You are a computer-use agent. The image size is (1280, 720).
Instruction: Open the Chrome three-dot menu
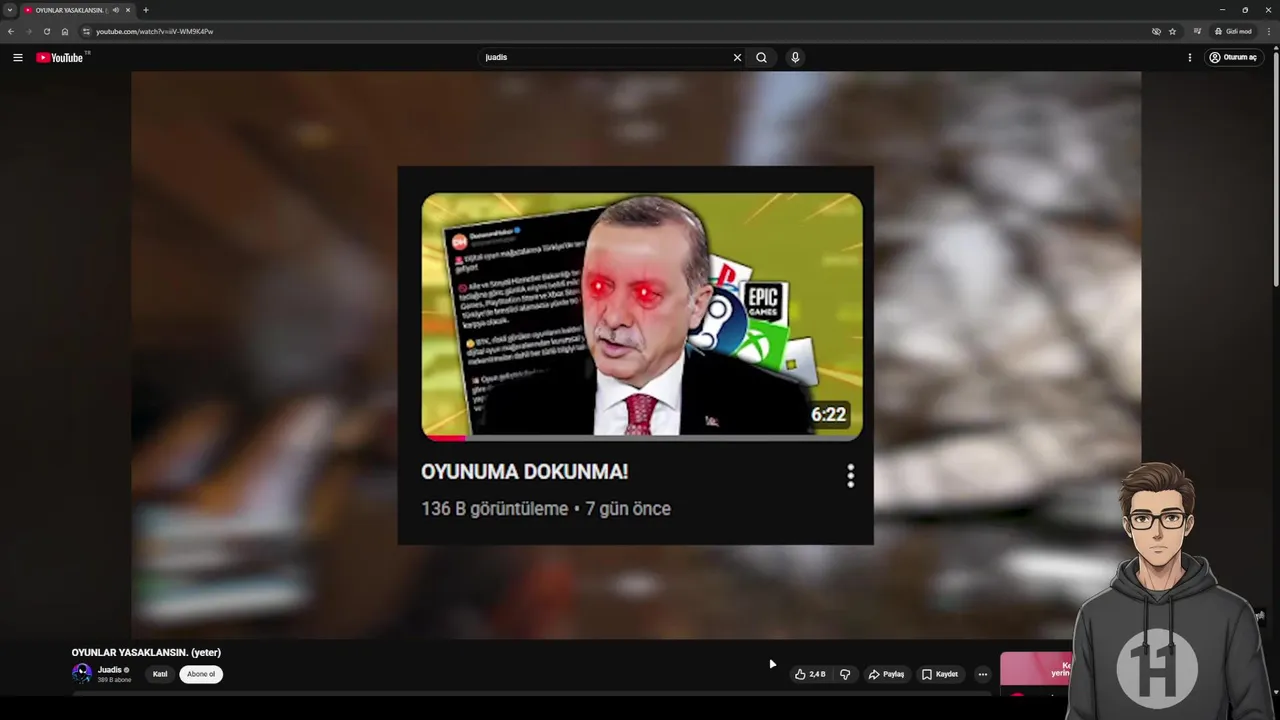[1269, 31]
